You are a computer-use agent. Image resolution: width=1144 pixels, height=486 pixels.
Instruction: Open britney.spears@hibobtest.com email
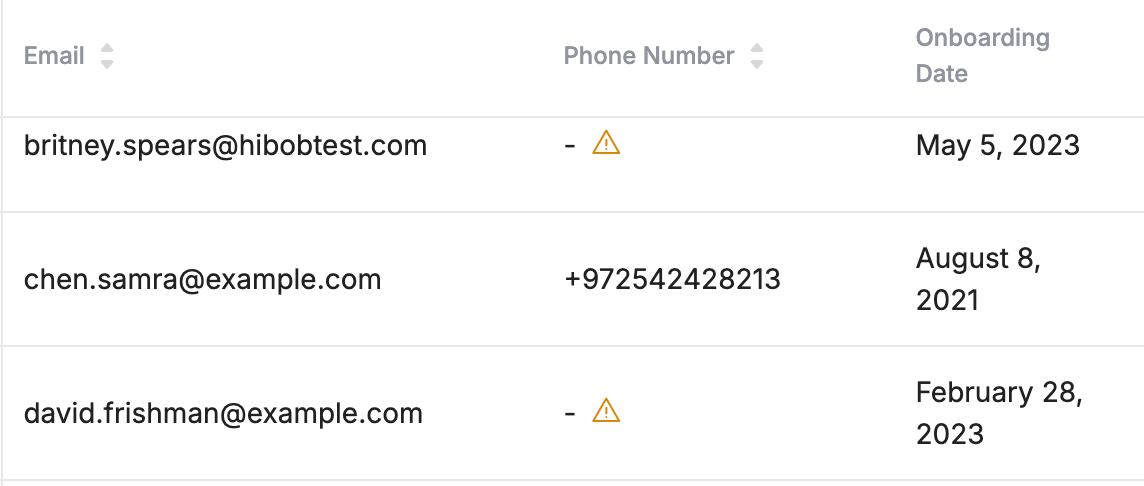[225, 145]
